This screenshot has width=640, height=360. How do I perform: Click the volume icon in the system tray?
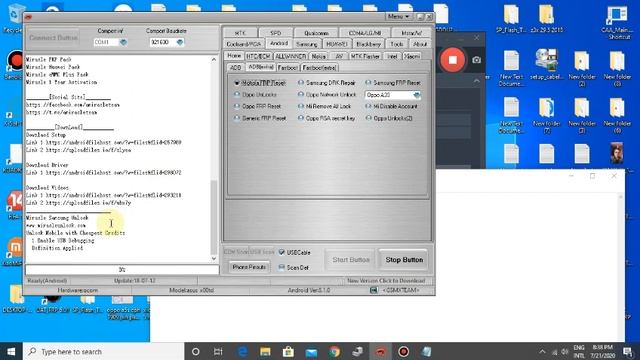point(565,351)
